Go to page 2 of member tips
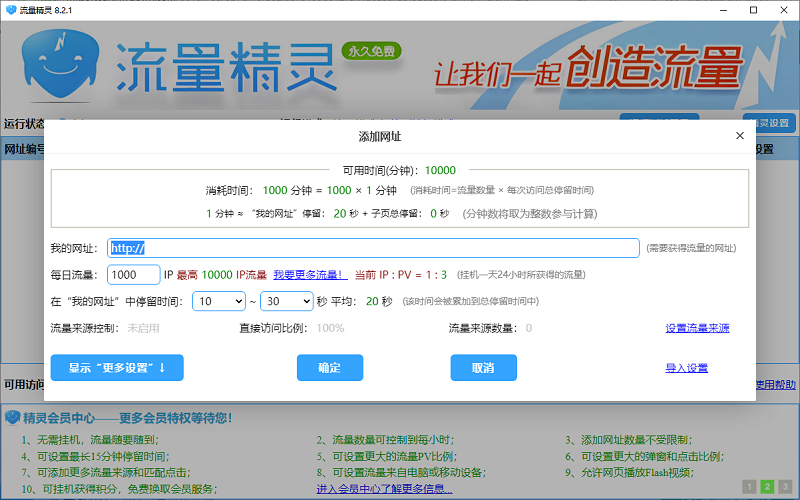The height and width of the screenshot is (500, 800). (x=767, y=487)
